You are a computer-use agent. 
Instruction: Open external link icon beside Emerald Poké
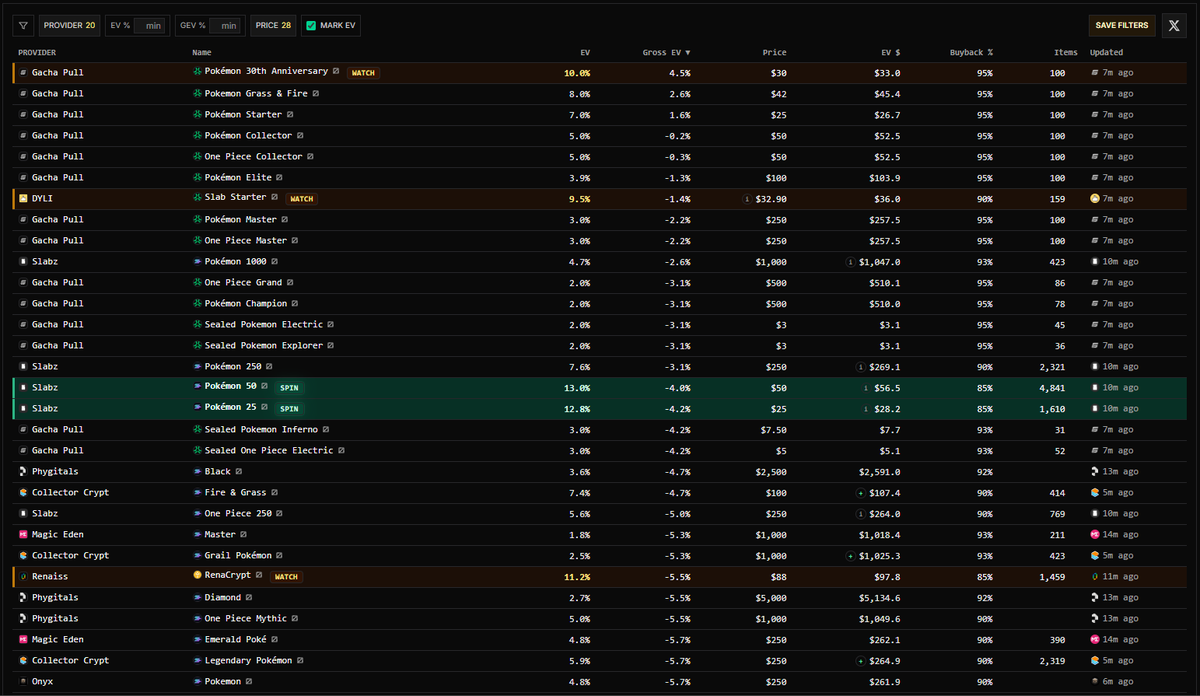click(274, 639)
